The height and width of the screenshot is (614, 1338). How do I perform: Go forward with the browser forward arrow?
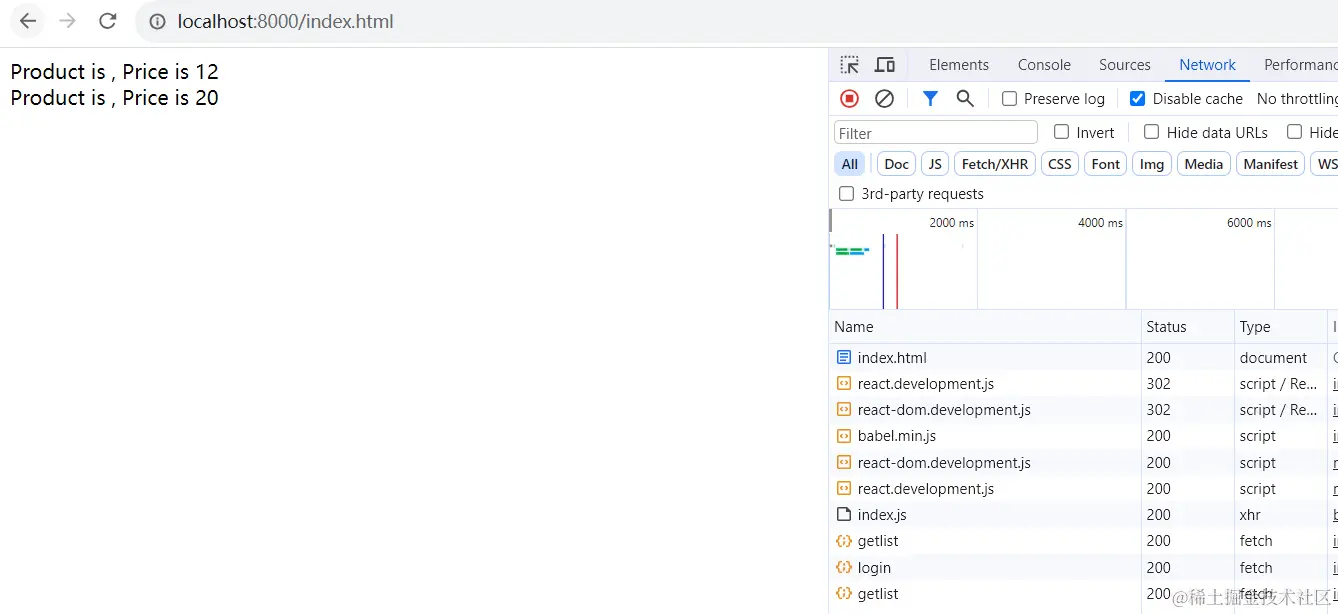(x=67, y=21)
